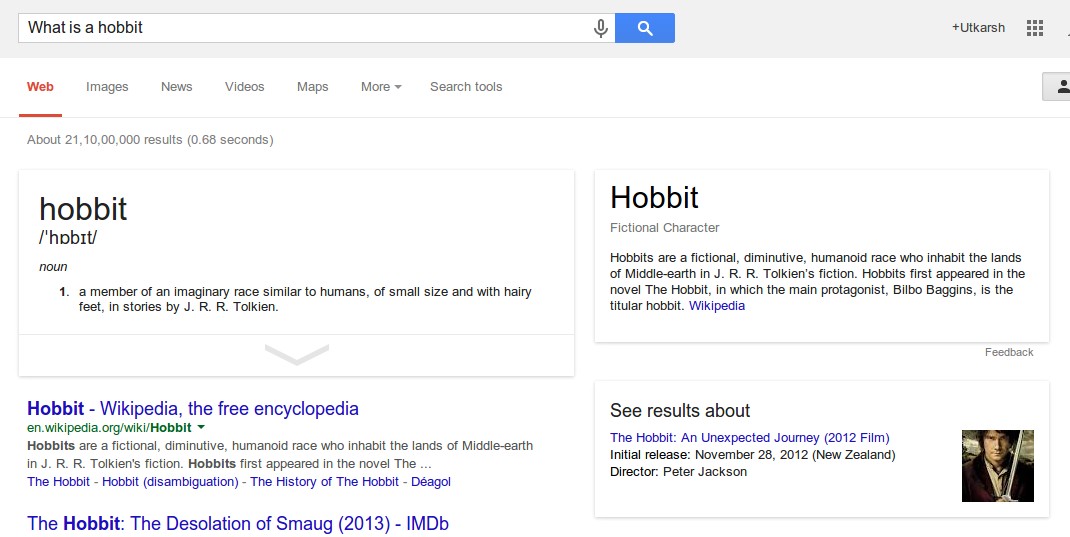Open 'The Hobbit' sitelink
The height and width of the screenshot is (537, 1070).
point(59,482)
